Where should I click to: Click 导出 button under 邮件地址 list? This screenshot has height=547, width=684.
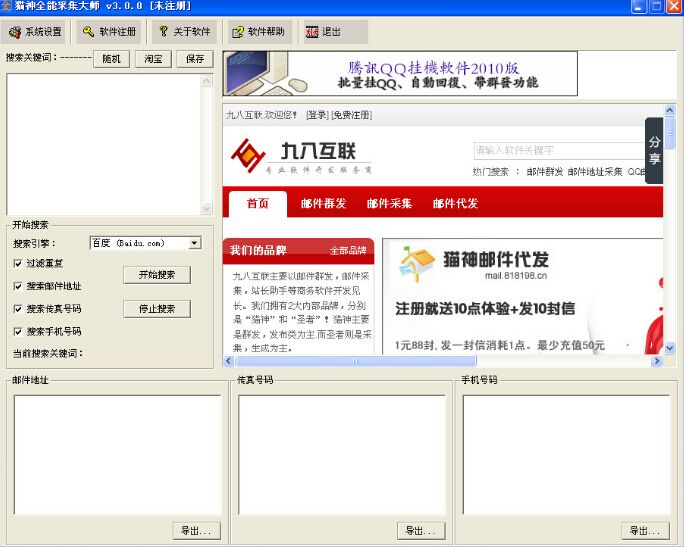[x=195, y=530]
